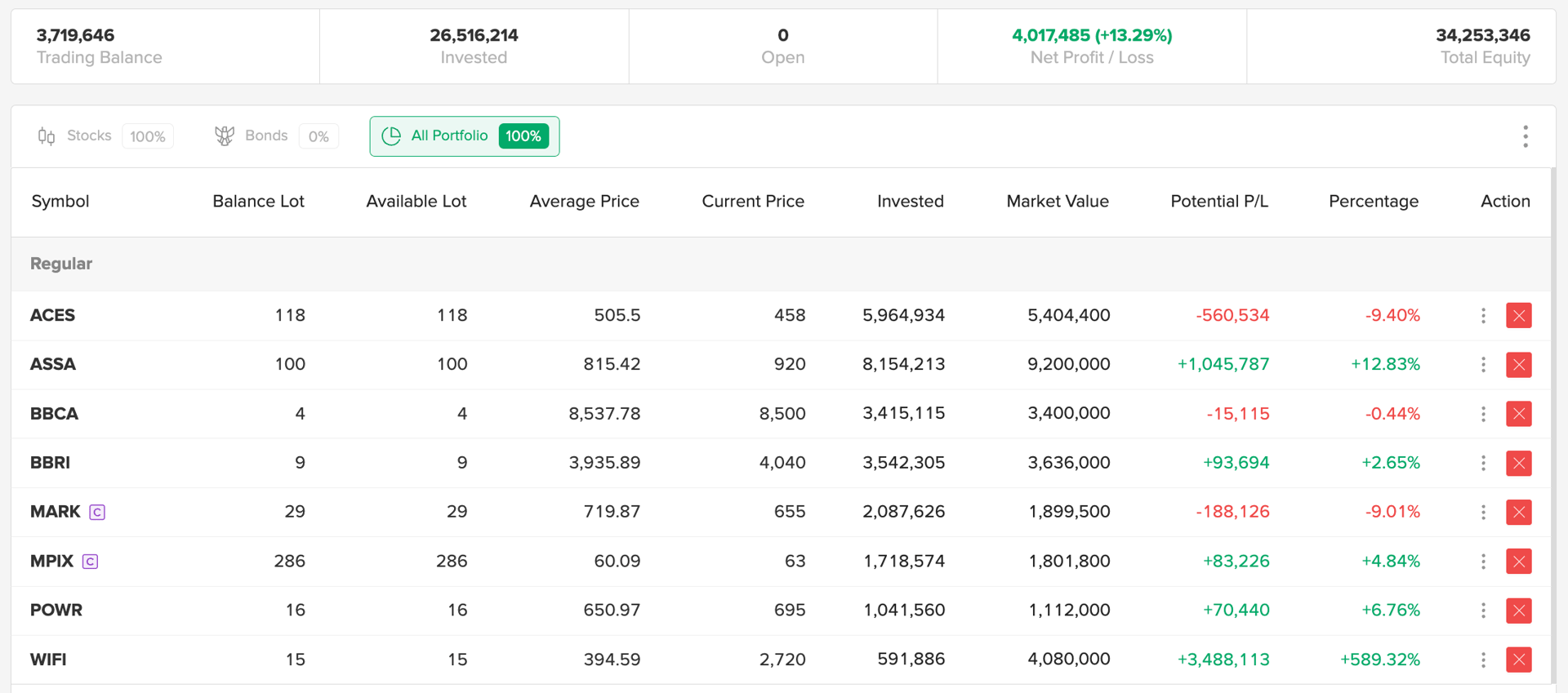Sort by the Average Price column header
Image resolution: width=1568 pixels, height=693 pixels.
click(x=584, y=202)
